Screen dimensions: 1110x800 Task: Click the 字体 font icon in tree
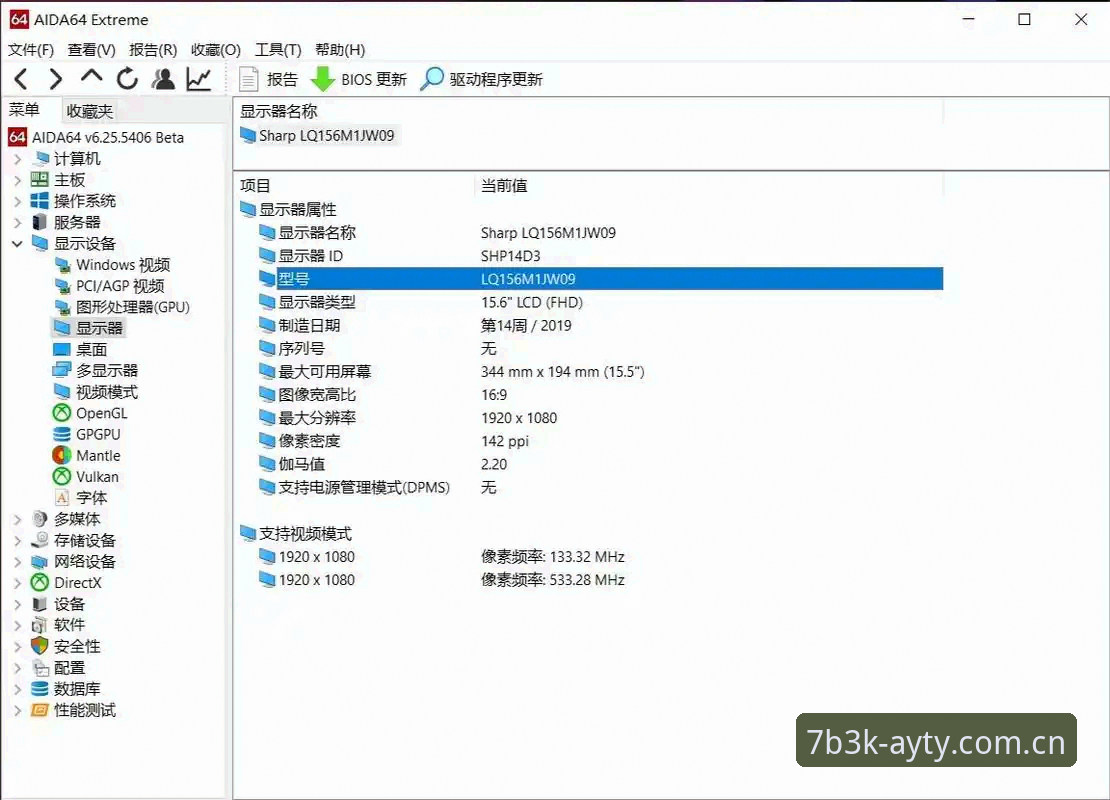[x=62, y=498]
